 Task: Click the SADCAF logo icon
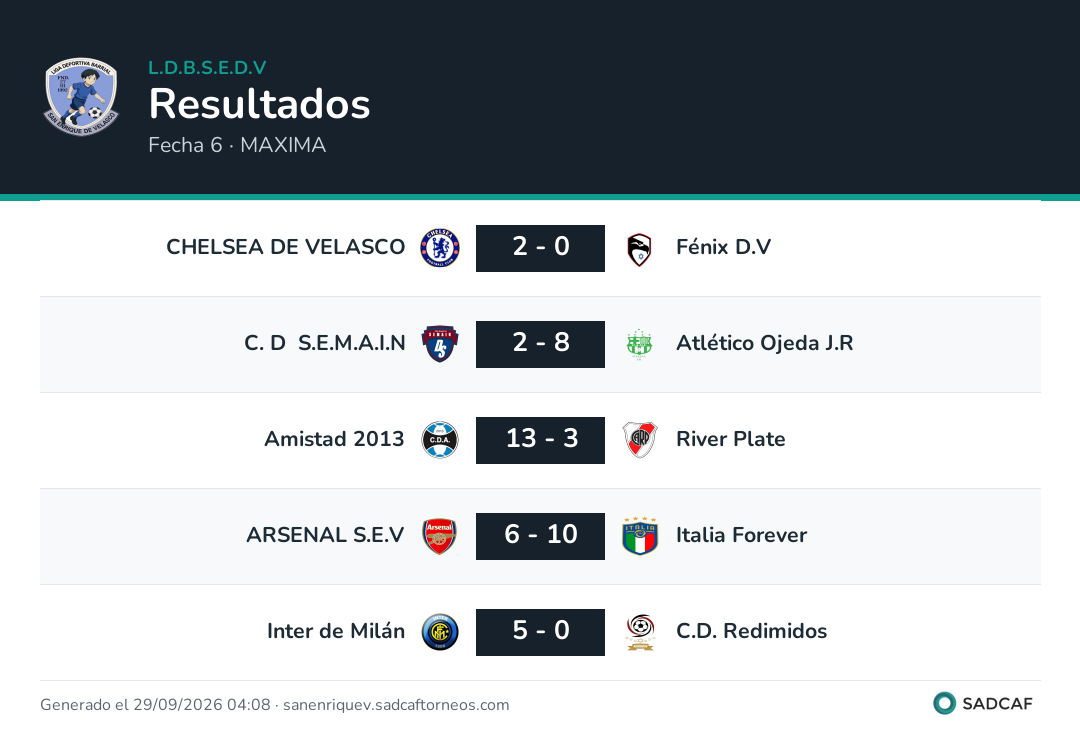tap(944, 703)
